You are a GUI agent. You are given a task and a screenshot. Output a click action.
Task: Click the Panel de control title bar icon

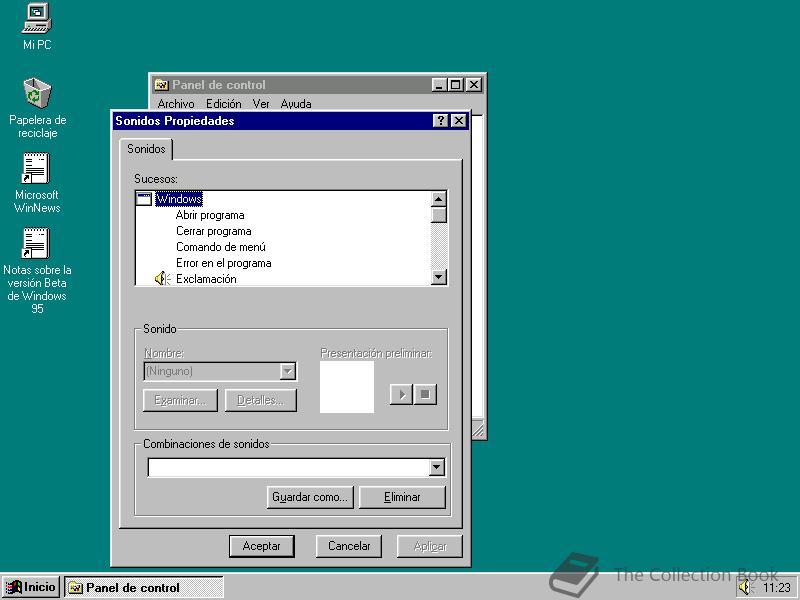pyautogui.click(x=161, y=85)
